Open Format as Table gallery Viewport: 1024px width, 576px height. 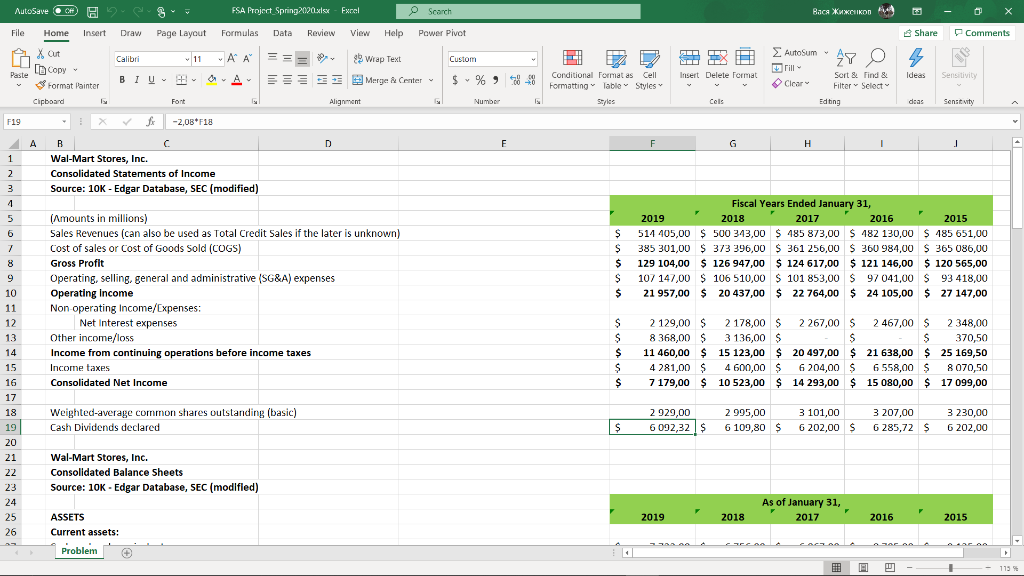tap(615, 69)
